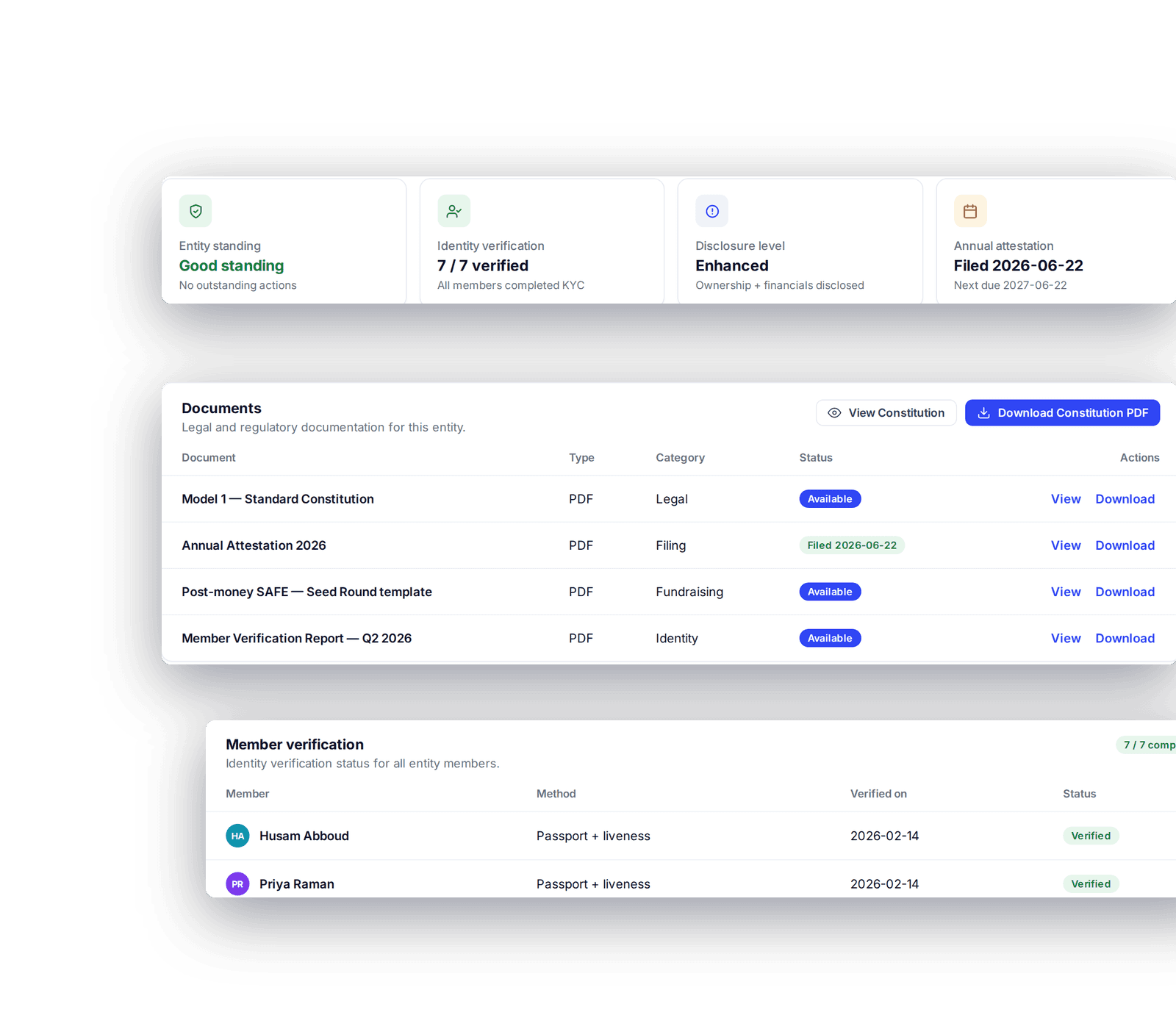Click the Member verification section heading

[x=295, y=745]
